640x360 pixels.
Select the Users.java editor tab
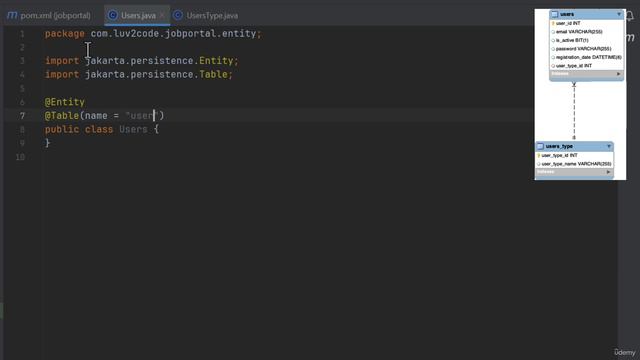pos(138,16)
